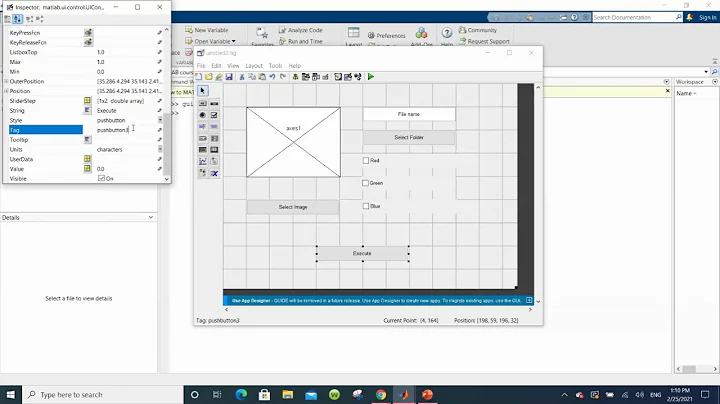Click the Run Figure green arrow in GUIDE
The height and width of the screenshot is (404, 720).
coord(371,77)
